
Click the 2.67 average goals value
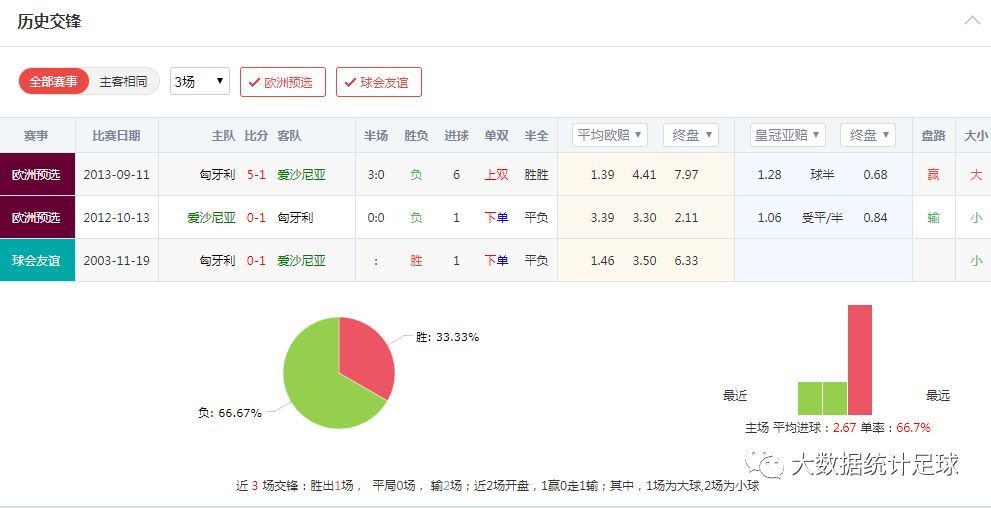(x=844, y=428)
